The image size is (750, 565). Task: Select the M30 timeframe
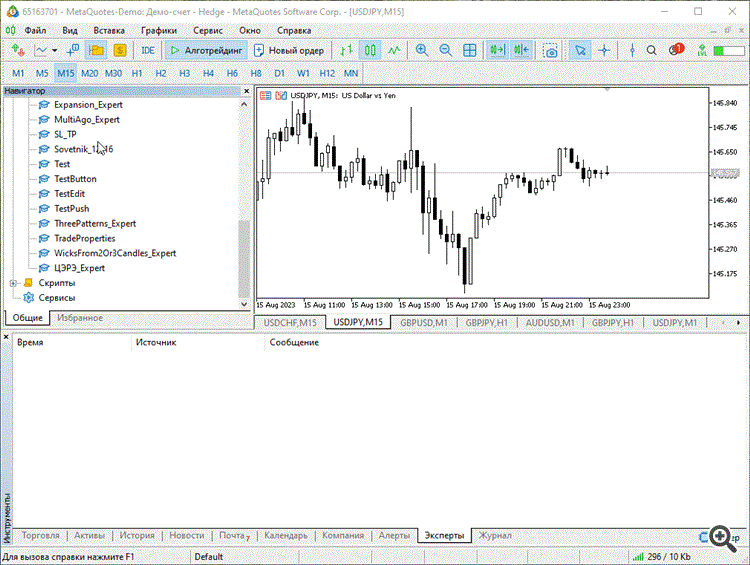pyautogui.click(x=113, y=73)
